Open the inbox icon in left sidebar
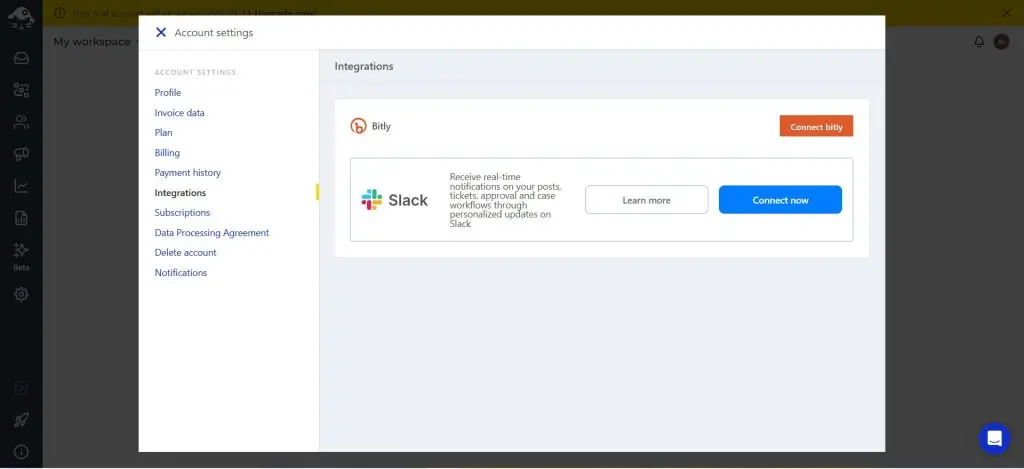The height and width of the screenshot is (469, 1024). [x=21, y=57]
